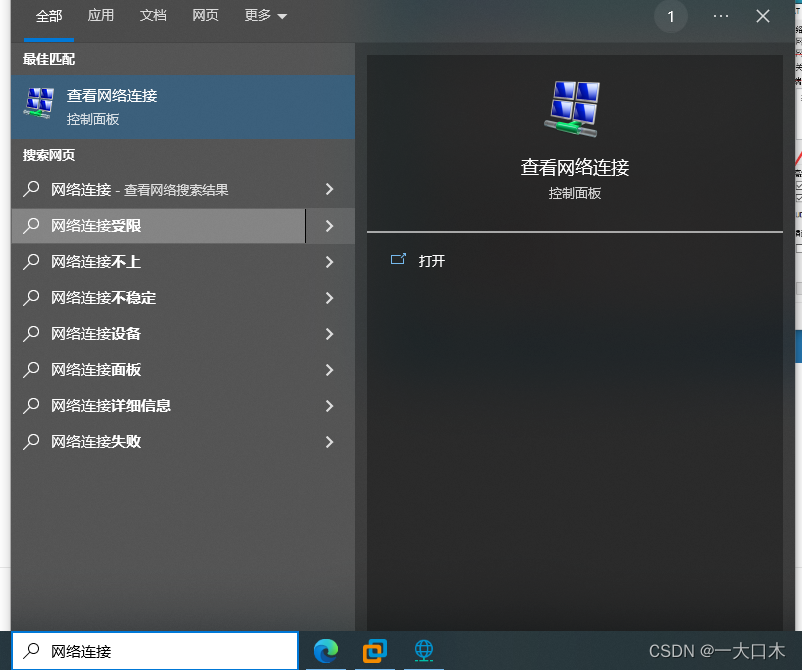This screenshot has width=802, height=670.
Task: Expand arrow beside 网络连接详细信息
Action: [x=329, y=406]
